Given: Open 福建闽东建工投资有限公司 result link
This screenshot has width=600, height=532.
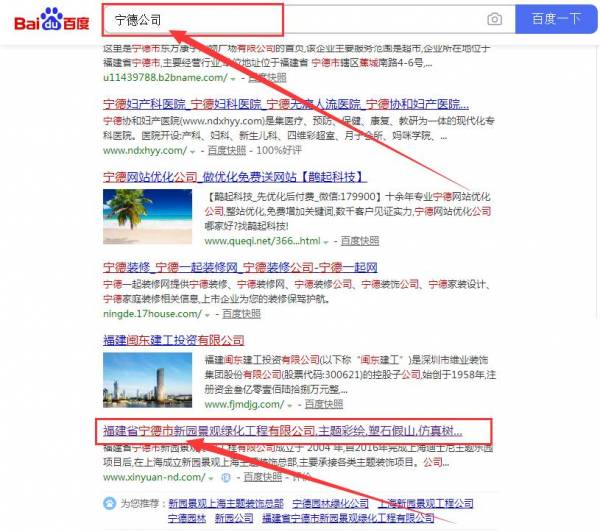Looking at the screenshot, I should coord(174,340).
